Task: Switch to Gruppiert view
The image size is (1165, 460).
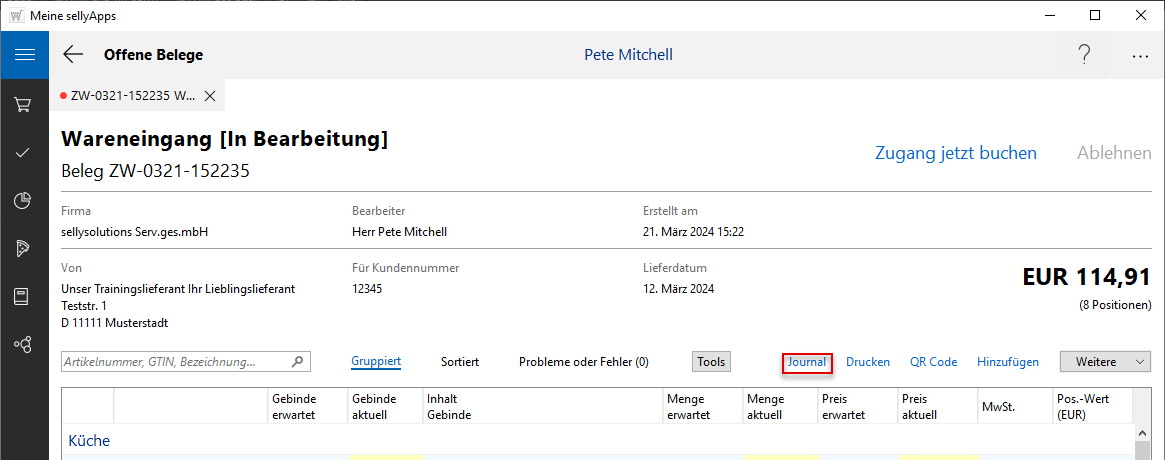Action: pyautogui.click(x=376, y=362)
